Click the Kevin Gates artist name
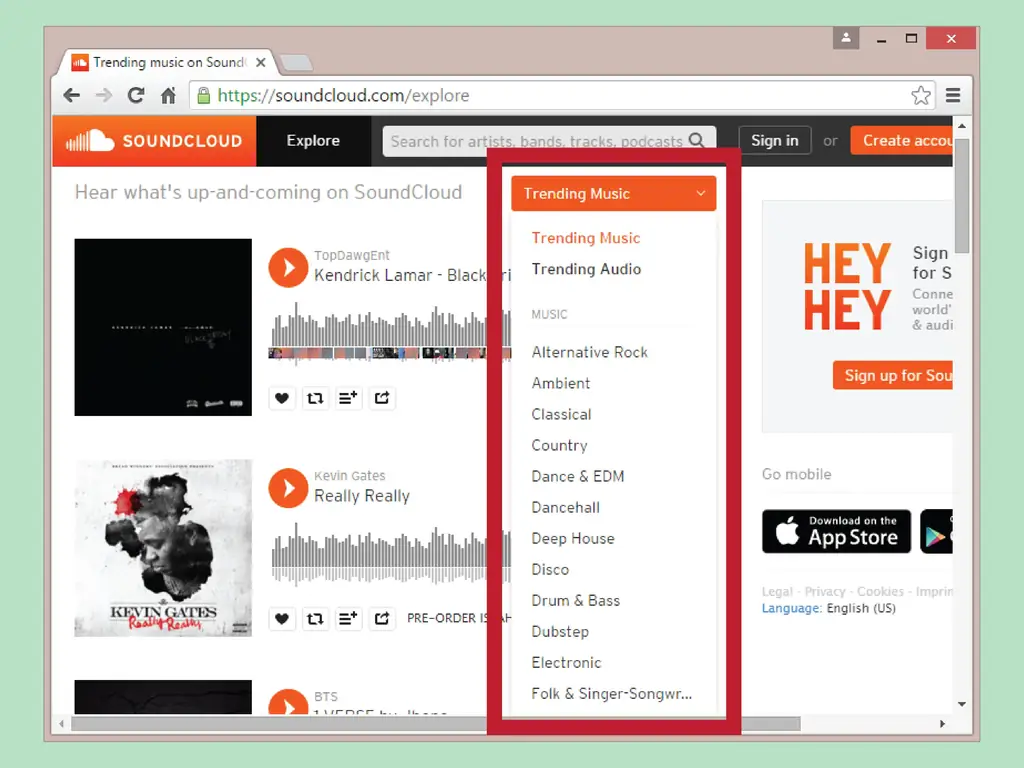The height and width of the screenshot is (768, 1024). coord(349,475)
